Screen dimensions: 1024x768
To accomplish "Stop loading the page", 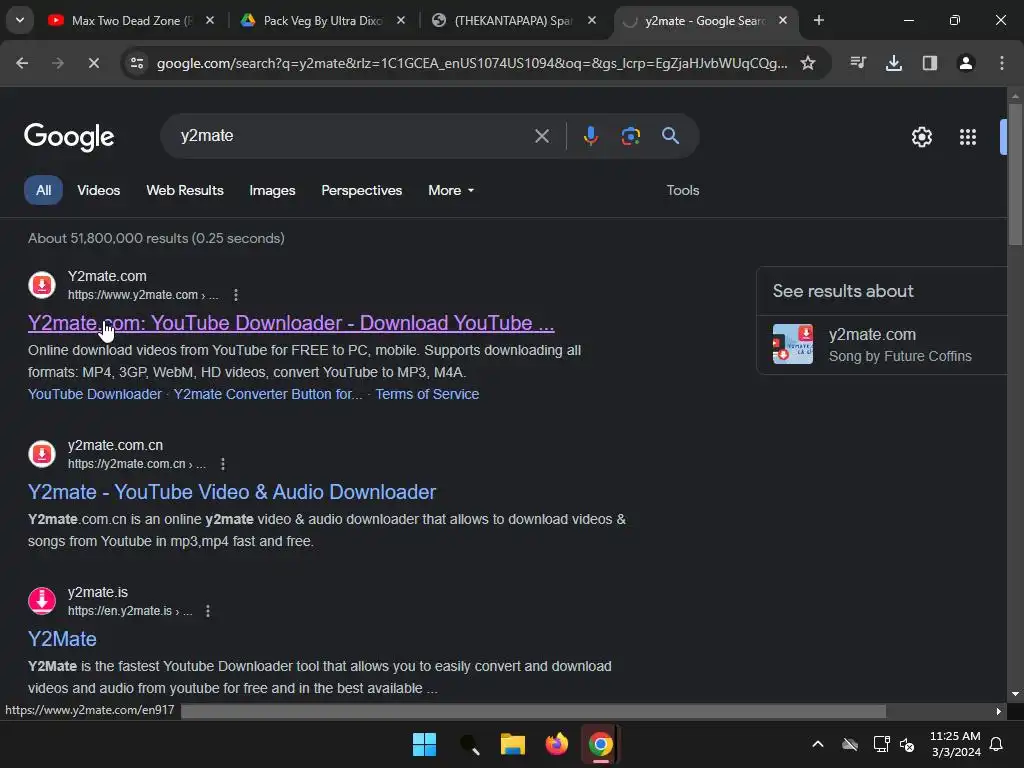I will (93, 63).
